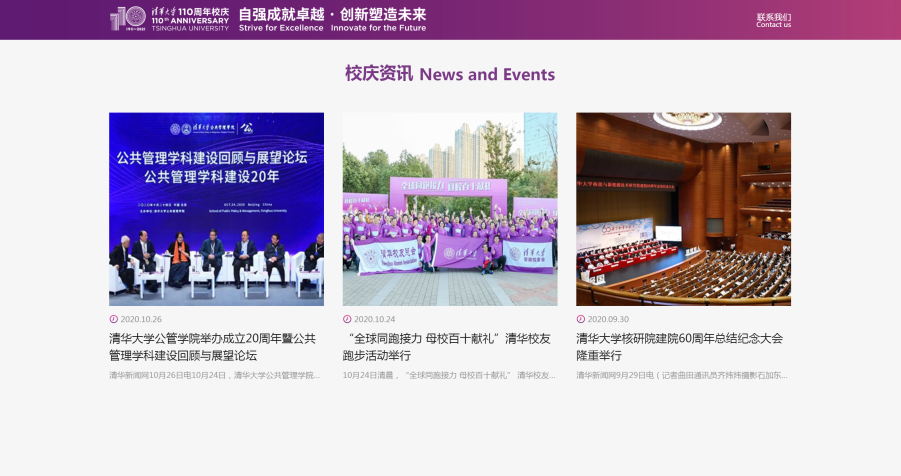The image size is (901, 476).
Task: Open the auditorium ceremony photo
Action: (x=684, y=209)
